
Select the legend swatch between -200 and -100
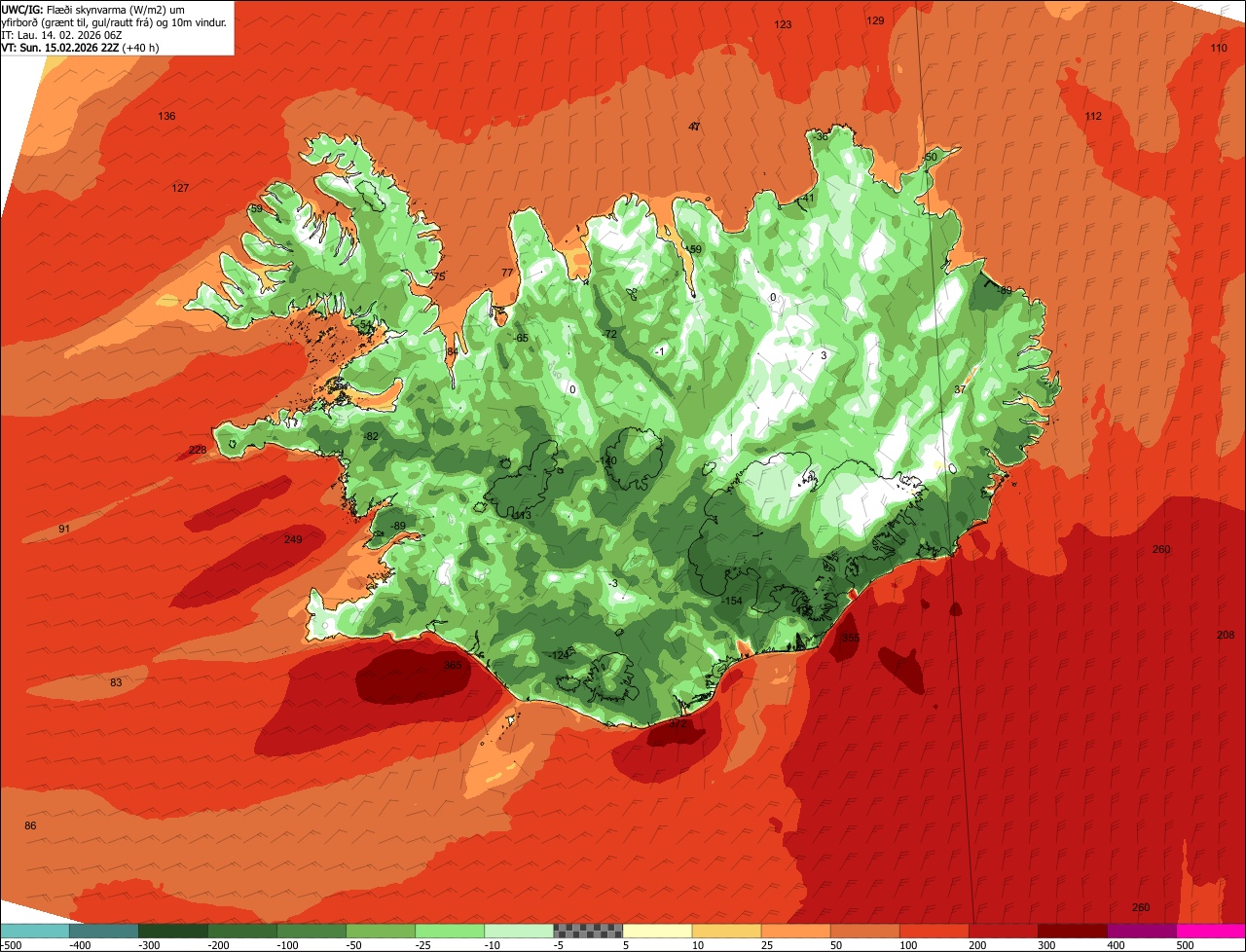coord(241,931)
